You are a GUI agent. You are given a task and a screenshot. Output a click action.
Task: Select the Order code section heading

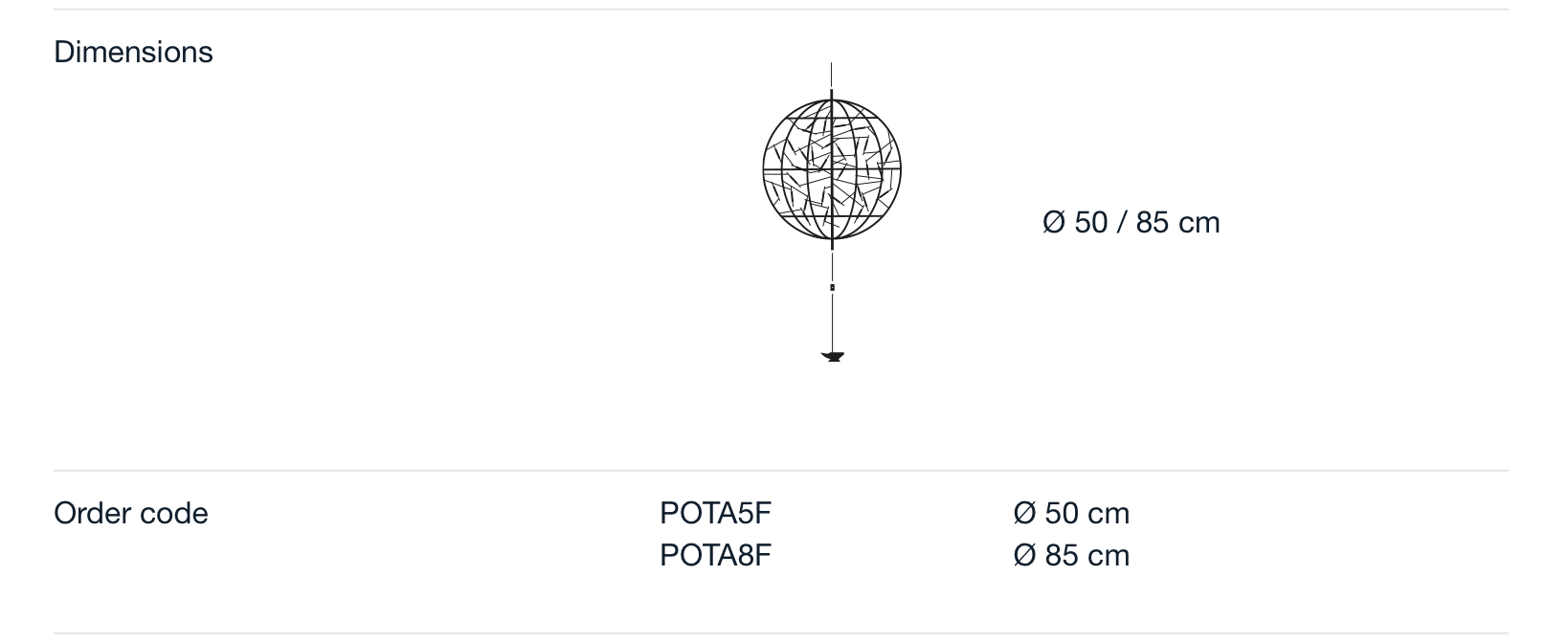click(x=130, y=514)
